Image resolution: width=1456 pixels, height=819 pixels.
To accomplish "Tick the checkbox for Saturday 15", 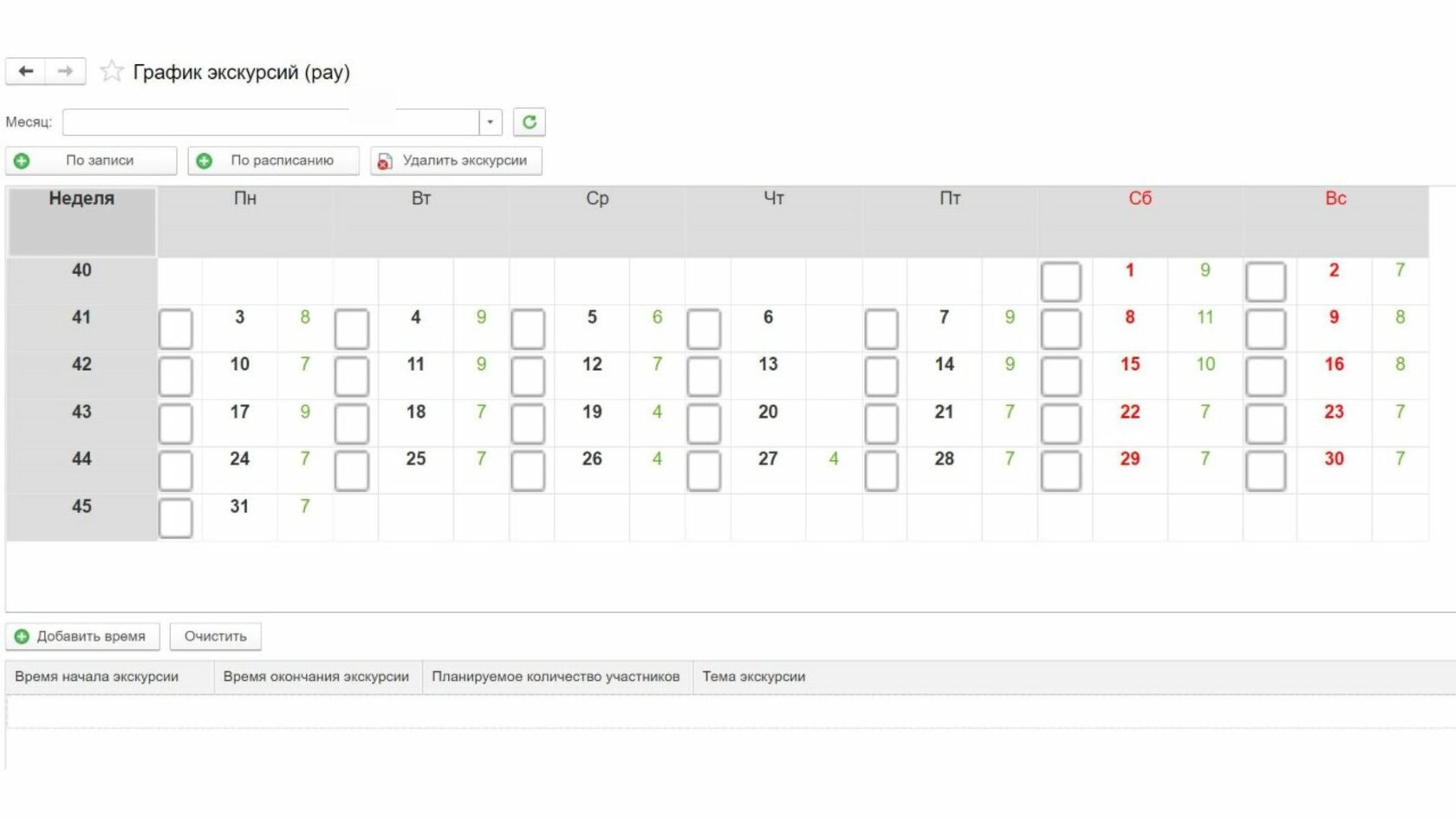I will (x=1061, y=376).
